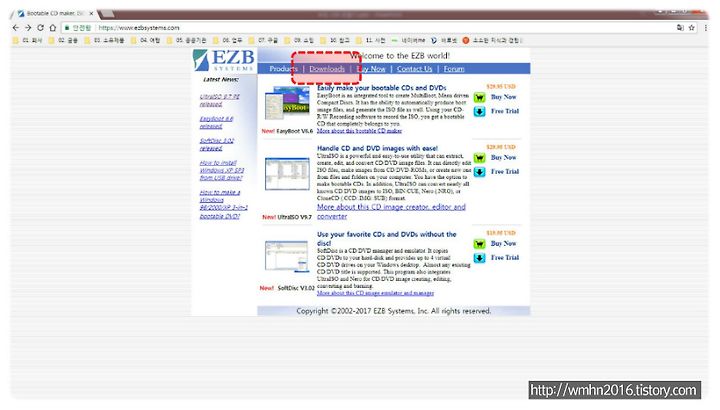Open the bookmark folder numbered 10

335,40
